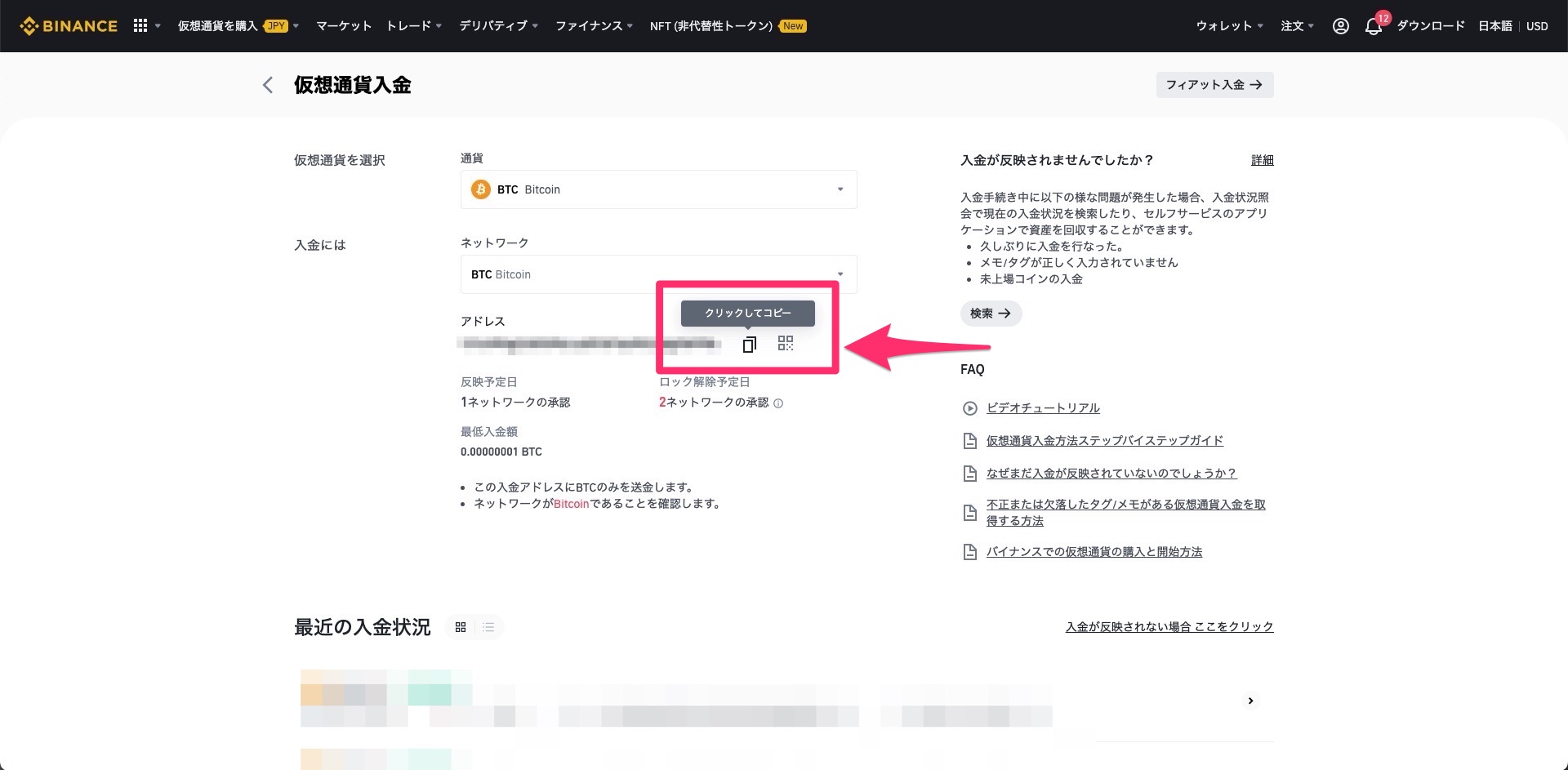Open the 仮想通貨を購入 JPY menu
Screen dimensions: 1568x770
pos(238,26)
